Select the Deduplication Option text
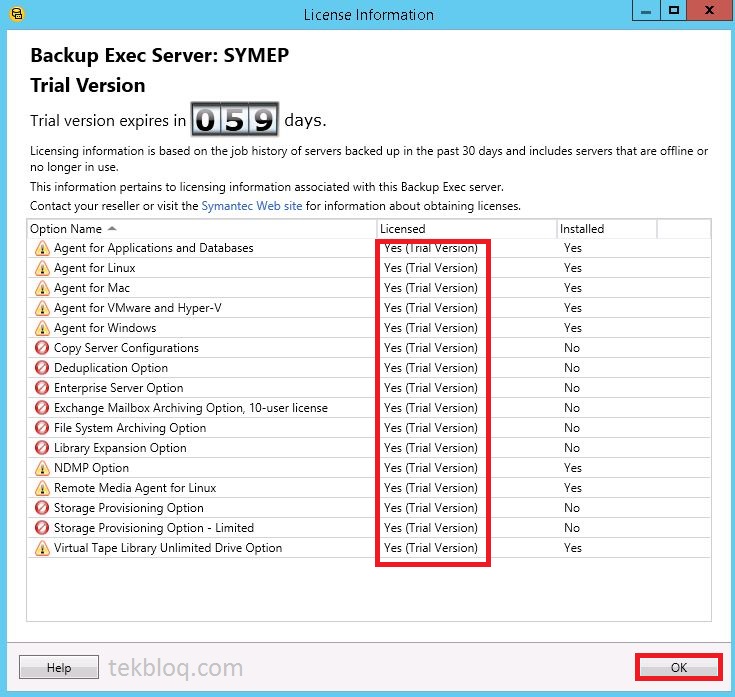 111,368
